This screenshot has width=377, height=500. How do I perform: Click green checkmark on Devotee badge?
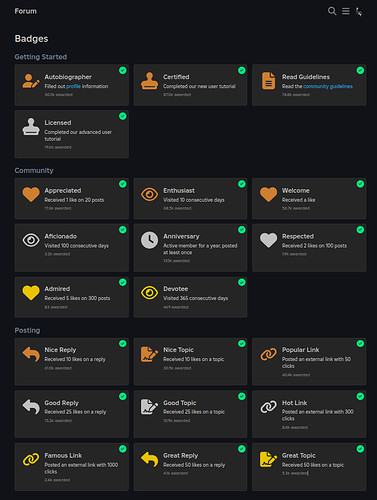click(242, 282)
